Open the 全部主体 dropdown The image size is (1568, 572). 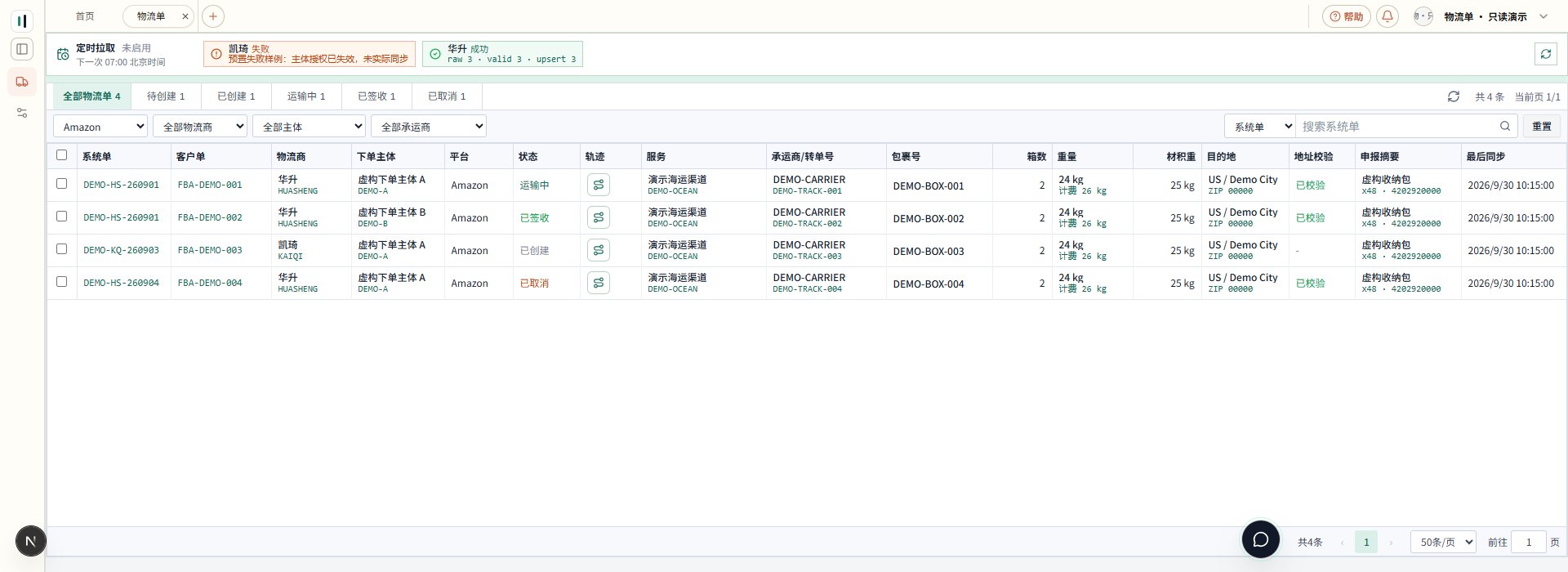(x=309, y=127)
